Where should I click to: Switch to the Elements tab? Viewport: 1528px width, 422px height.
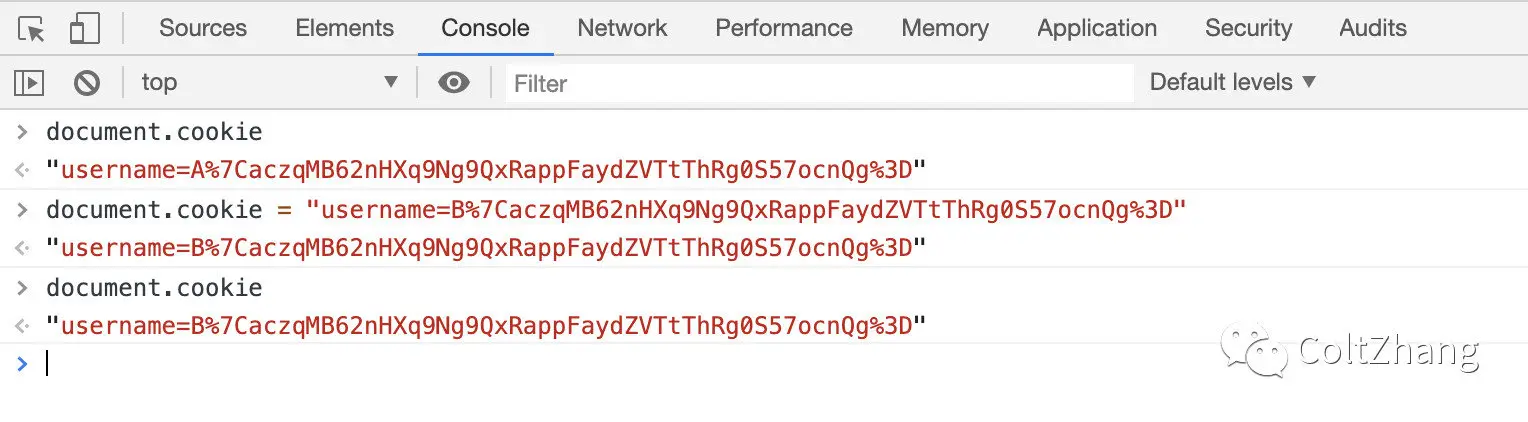point(344,29)
